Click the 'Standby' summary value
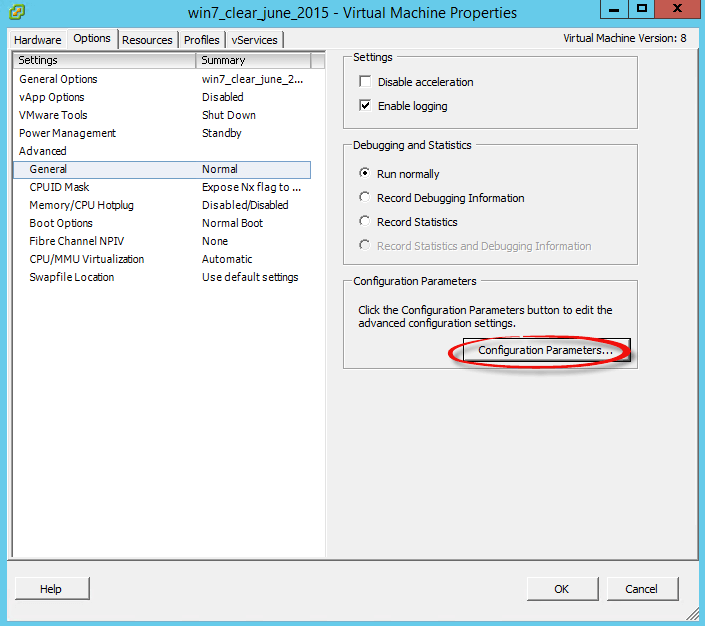 point(222,133)
